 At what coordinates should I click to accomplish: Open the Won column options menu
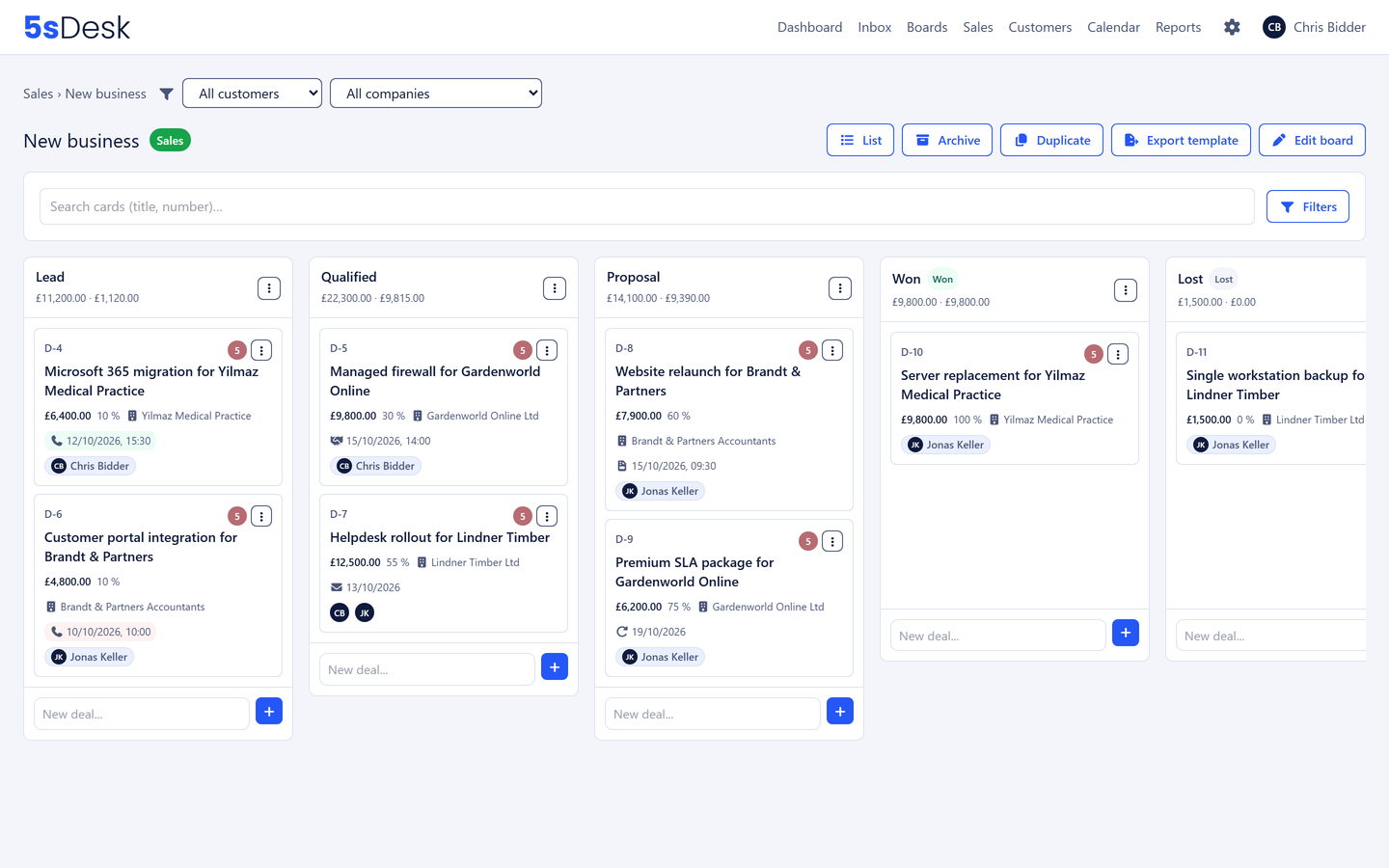[1126, 290]
